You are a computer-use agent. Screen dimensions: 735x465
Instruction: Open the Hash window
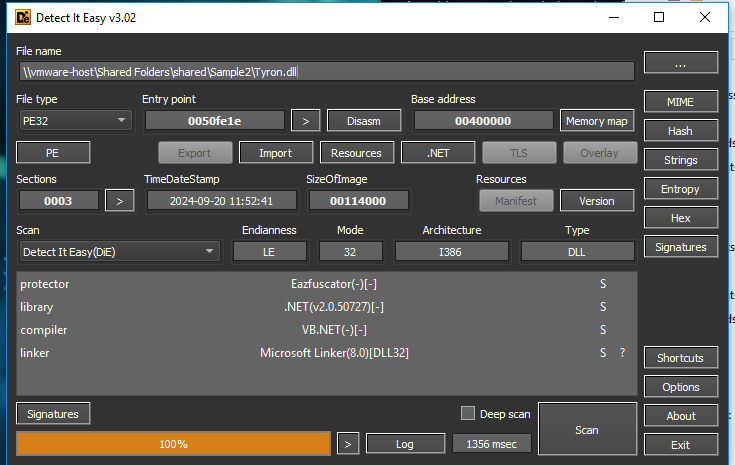681,131
